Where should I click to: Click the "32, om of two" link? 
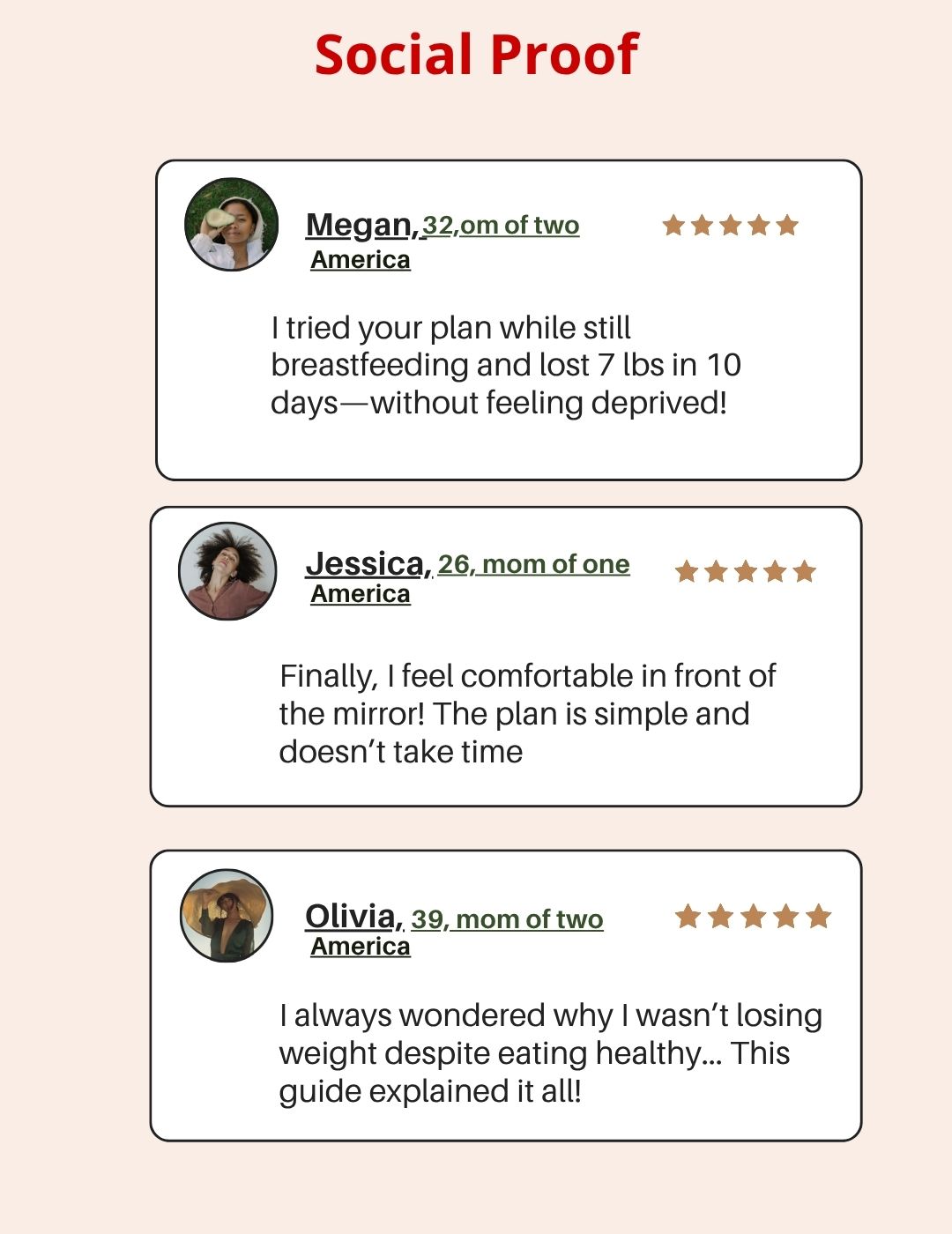click(501, 226)
